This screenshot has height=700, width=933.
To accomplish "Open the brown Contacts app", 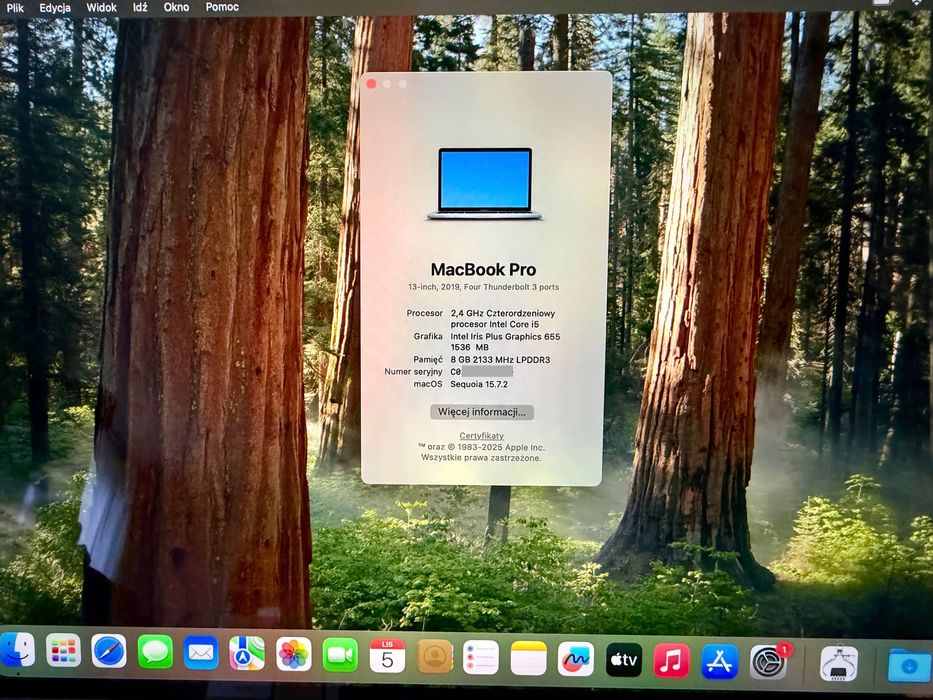I will [x=434, y=656].
